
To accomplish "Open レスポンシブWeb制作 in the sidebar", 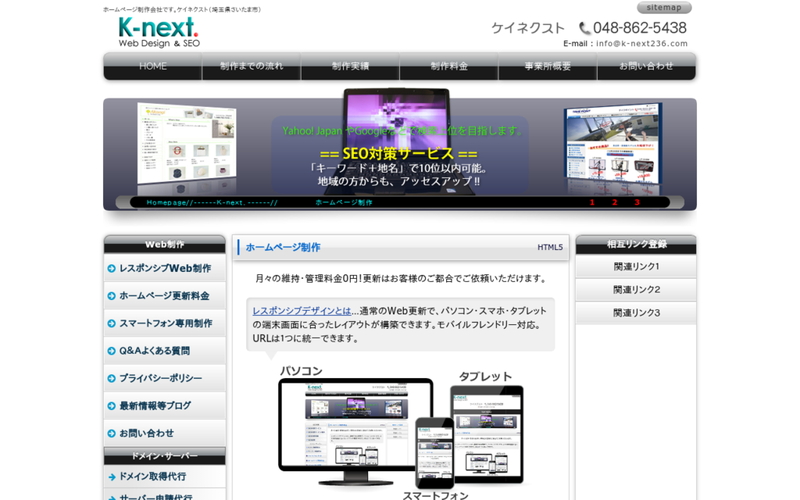I will tap(164, 268).
